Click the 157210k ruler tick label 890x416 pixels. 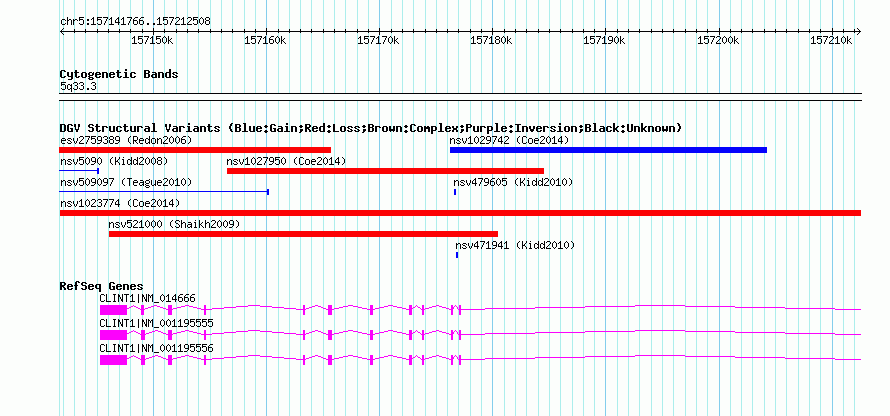[x=832, y=40]
